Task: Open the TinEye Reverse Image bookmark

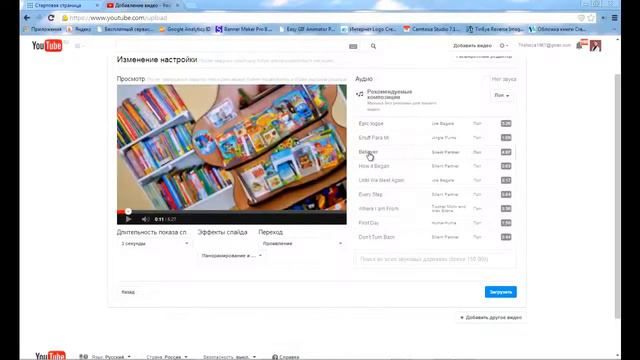Action: tap(494, 29)
